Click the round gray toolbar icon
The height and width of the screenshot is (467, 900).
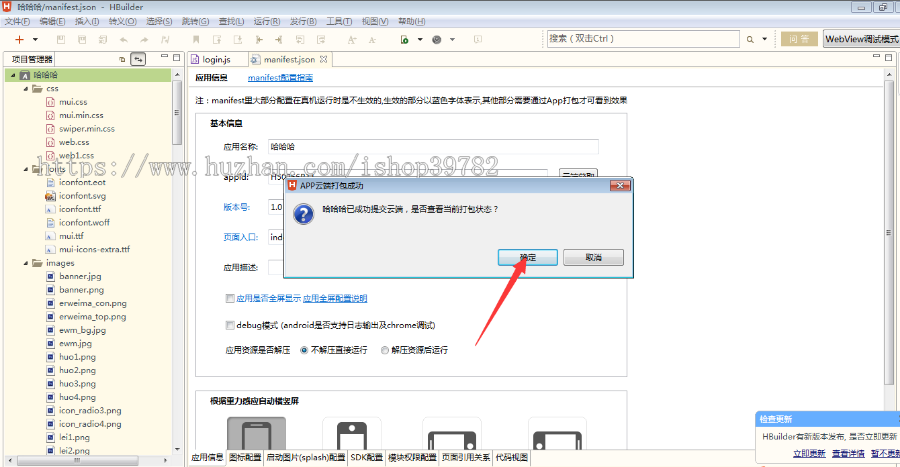tap(437, 40)
